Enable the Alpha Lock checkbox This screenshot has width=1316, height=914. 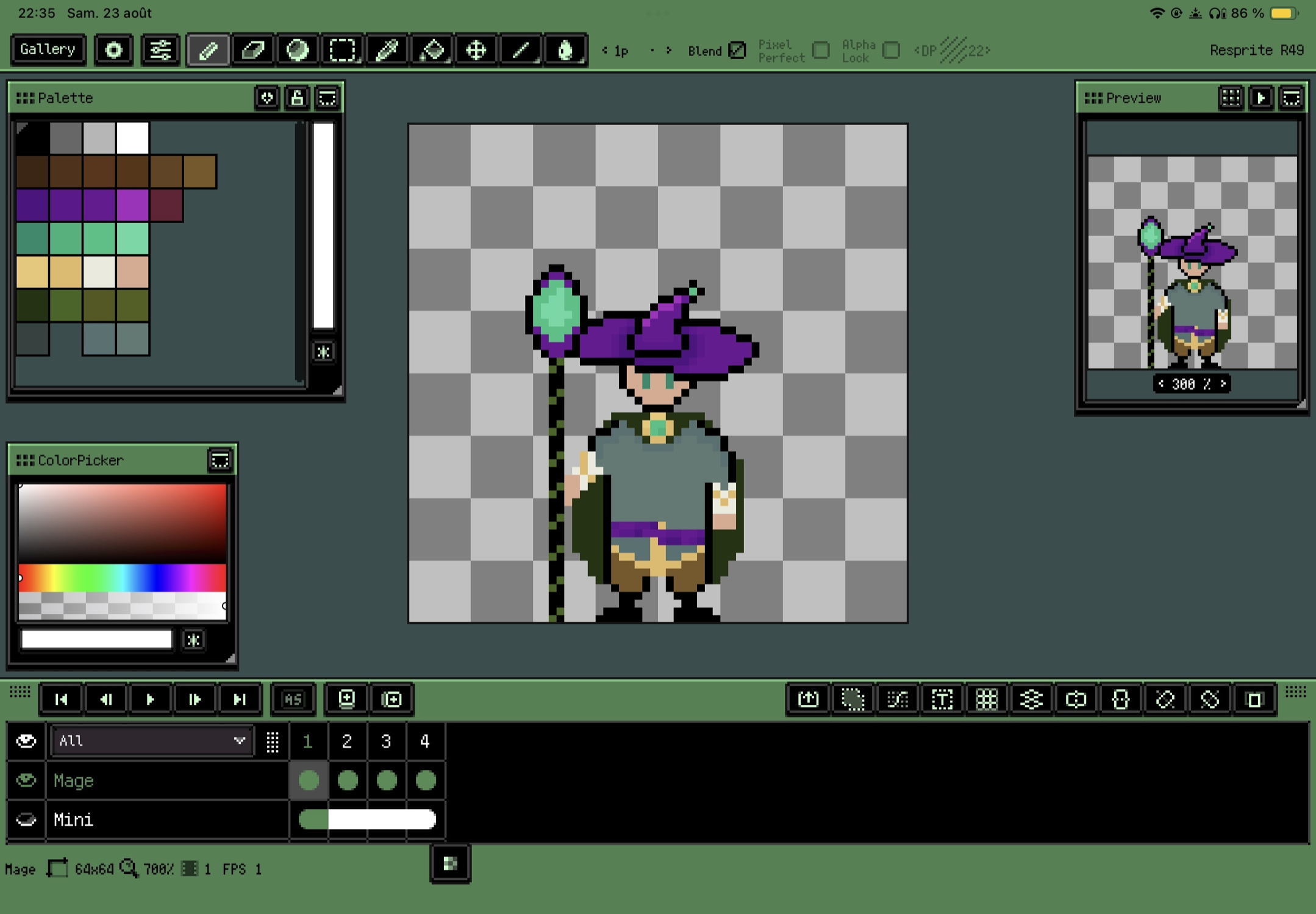coord(891,50)
